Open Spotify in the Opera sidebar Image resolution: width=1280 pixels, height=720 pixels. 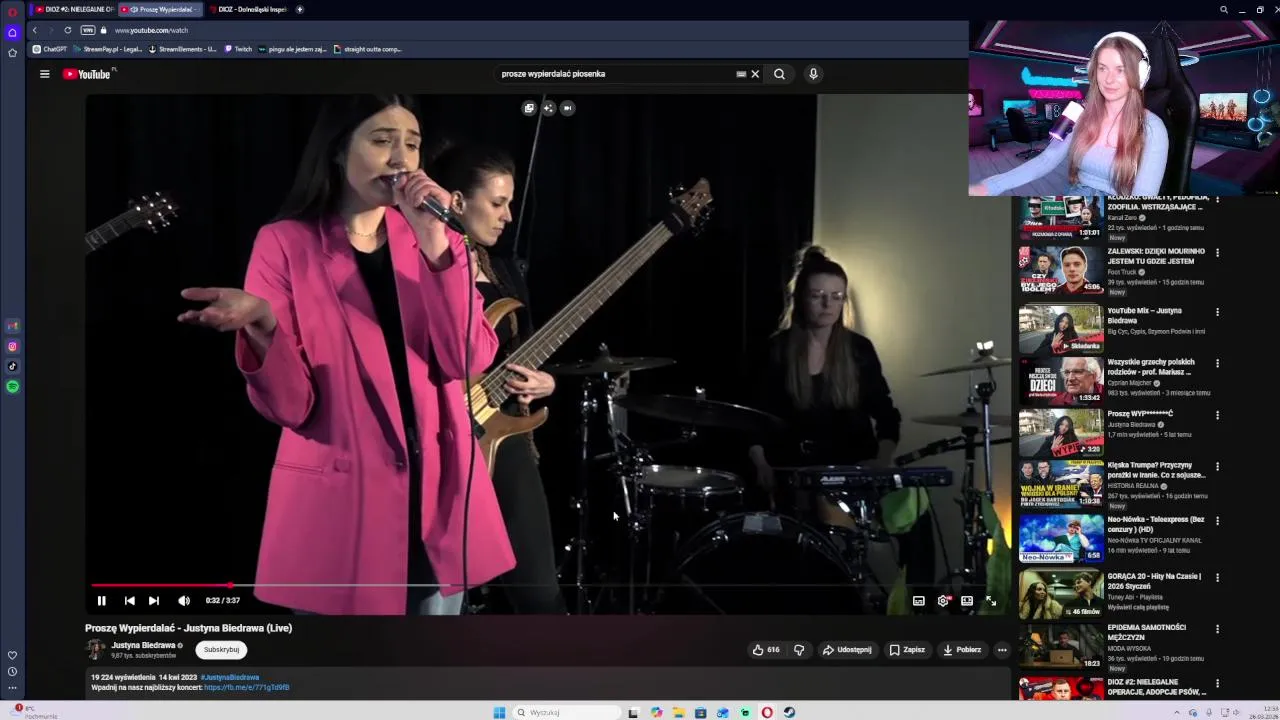(x=12, y=387)
